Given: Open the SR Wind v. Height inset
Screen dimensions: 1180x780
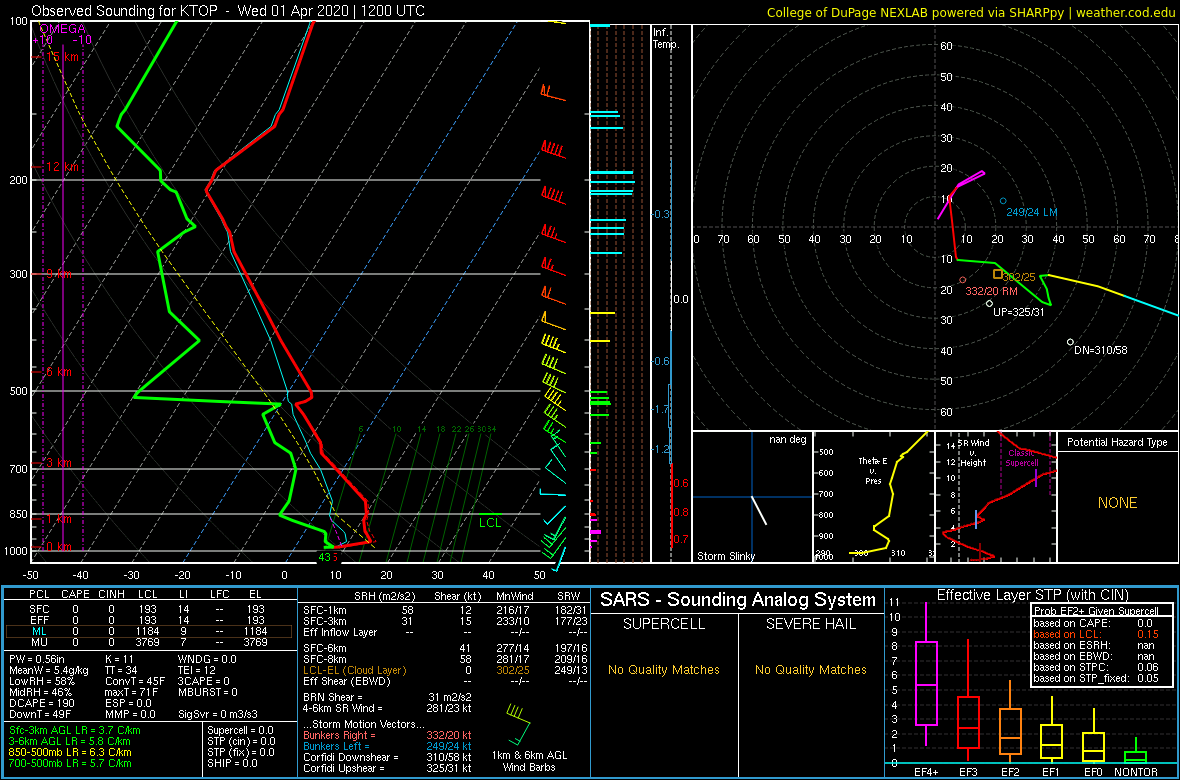Looking at the screenshot, I should tap(995, 497).
